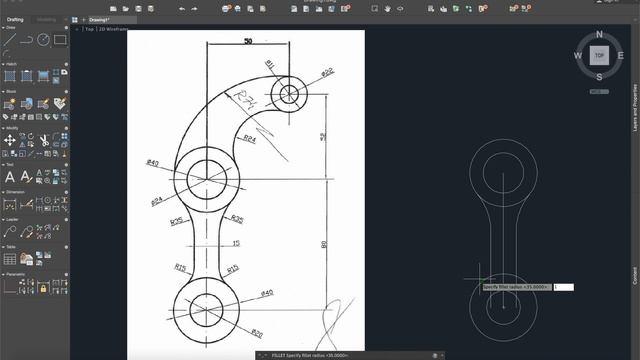
Task: Toggle the Draw panel pin dot
Action: (x=66, y=28)
